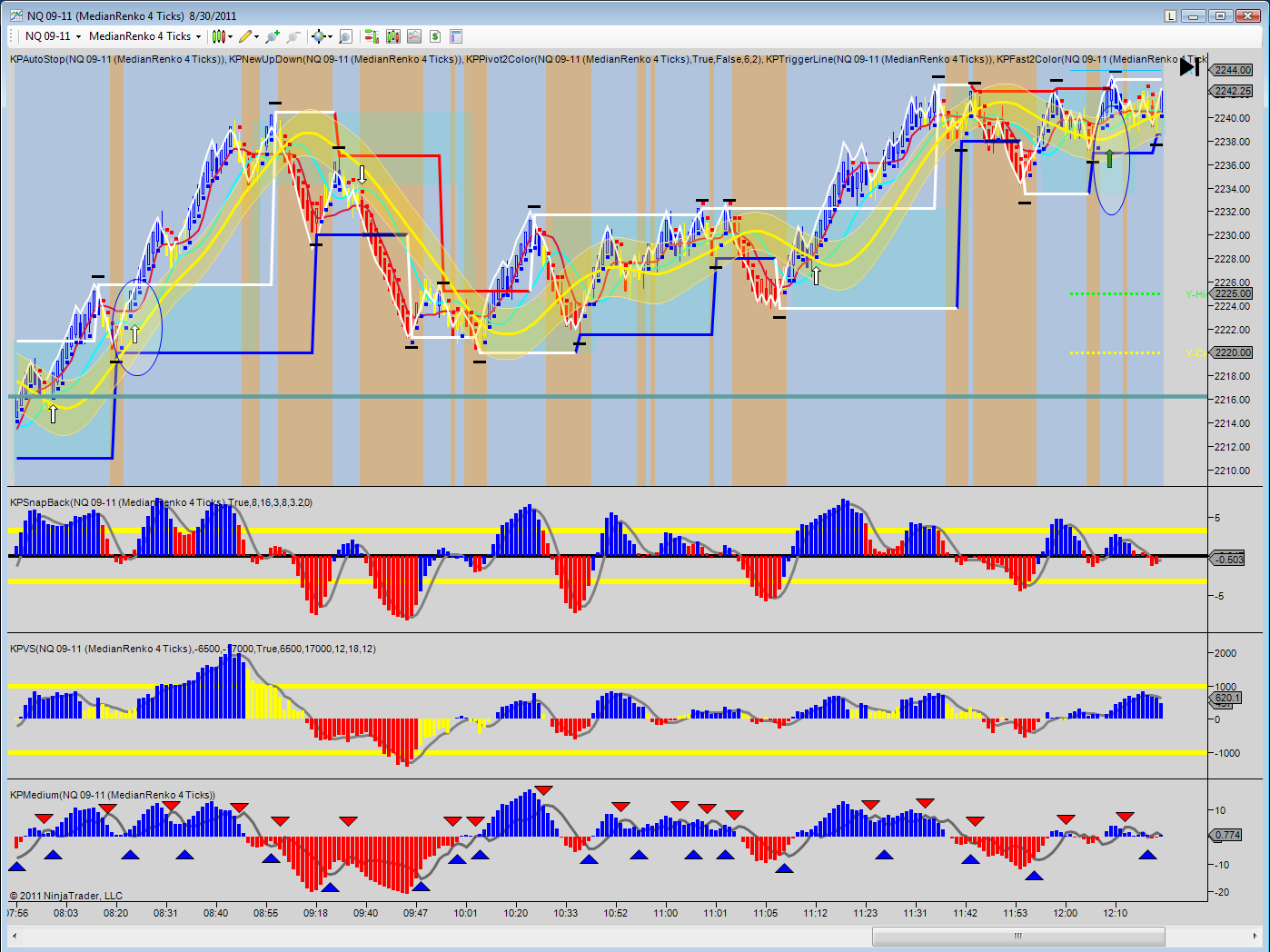Click the -0.503 KPSnapBack value marker
1270x952 pixels.
coord(1228,559)
